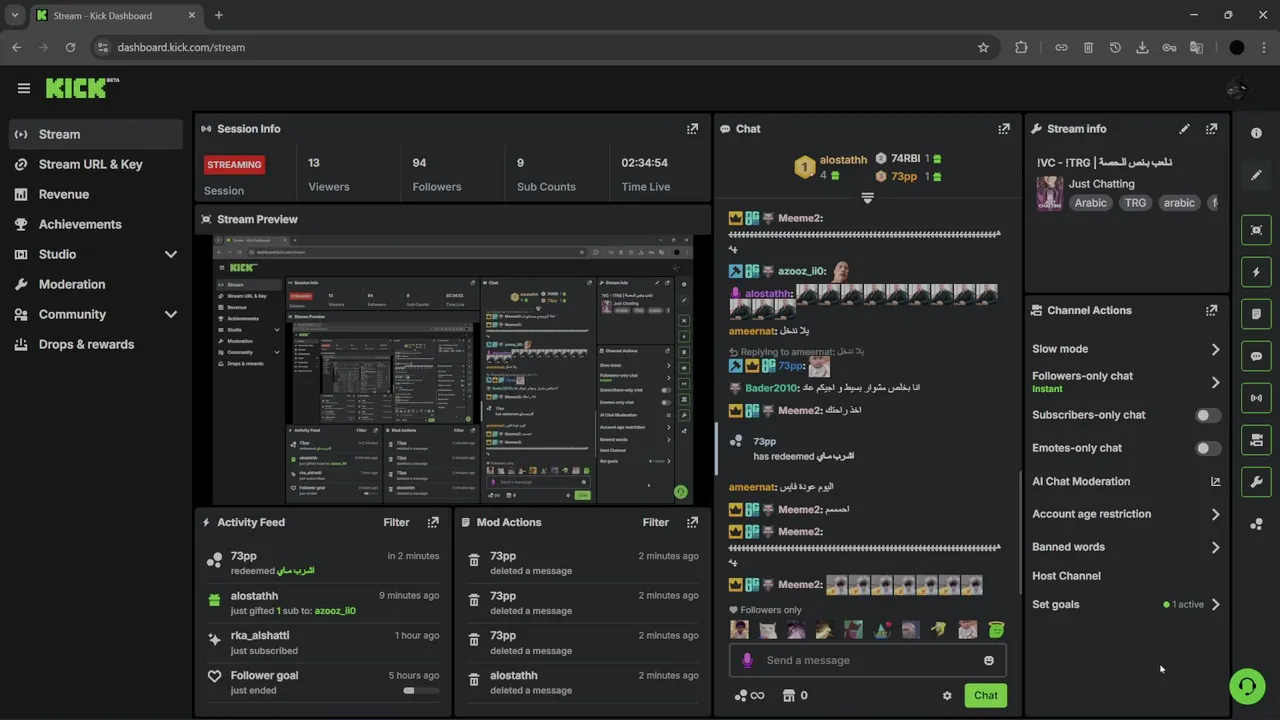This screenshot has width=1280, height=720.
Task: Click the Kick logo
Action: (82, 88)
